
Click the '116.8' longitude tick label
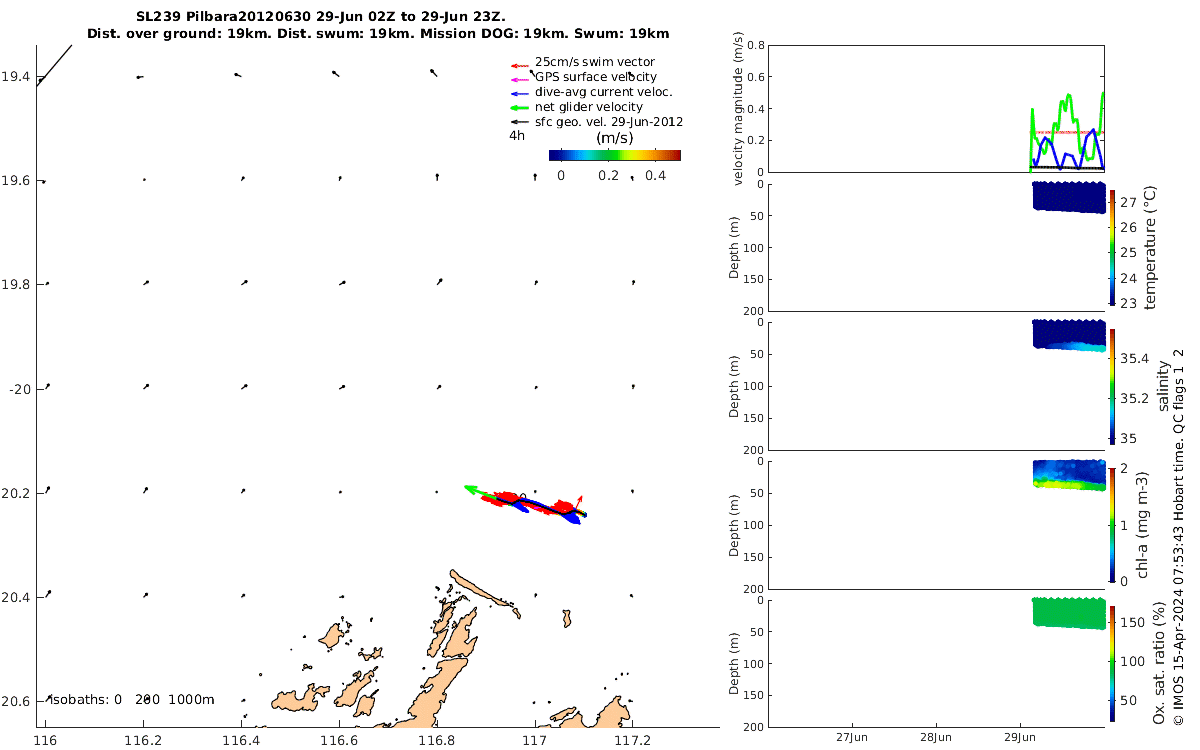[x=437, y=741]
